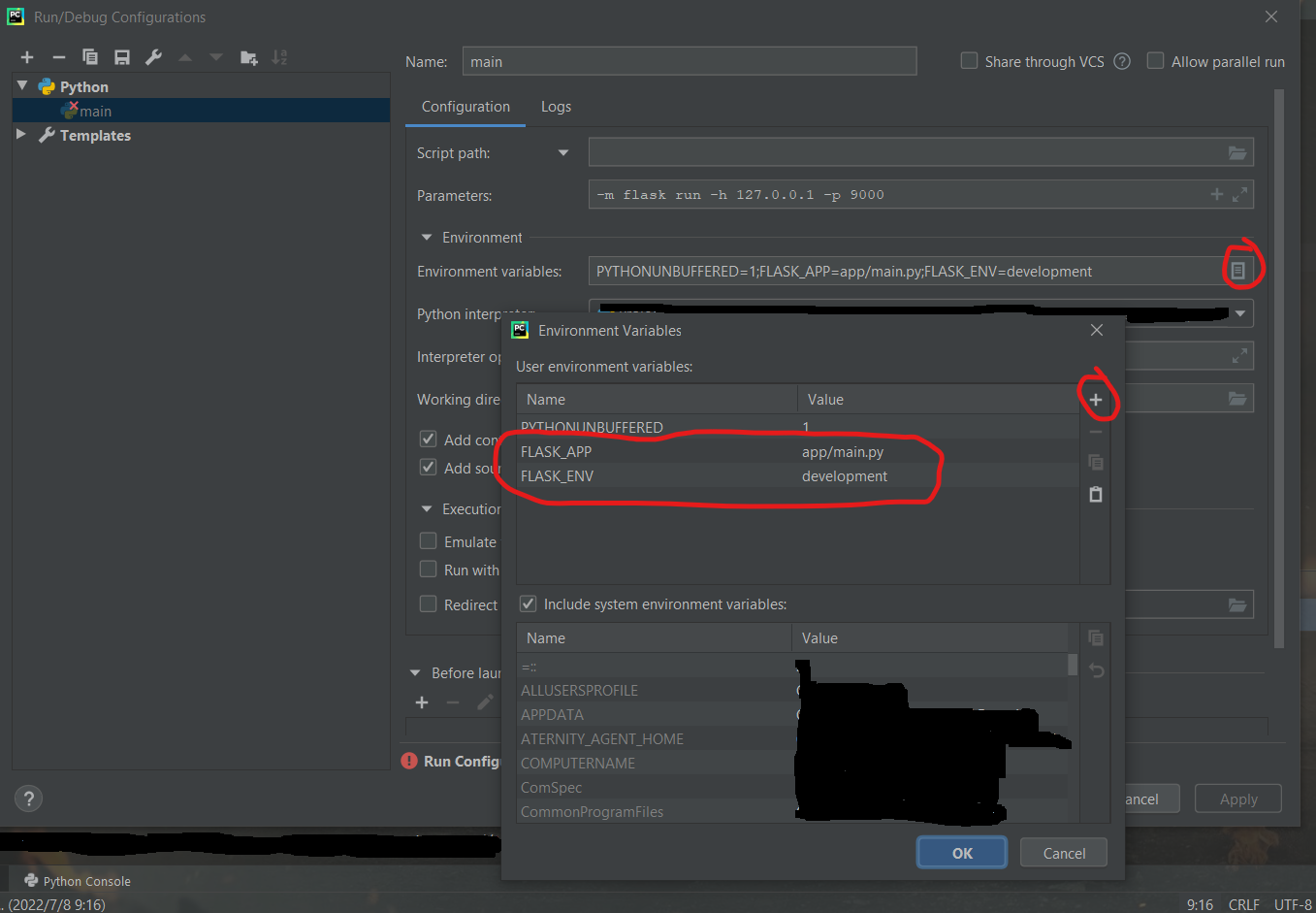Confirm environment variables with OK
Screen dimensions: 1316x913
click(962, 853)
